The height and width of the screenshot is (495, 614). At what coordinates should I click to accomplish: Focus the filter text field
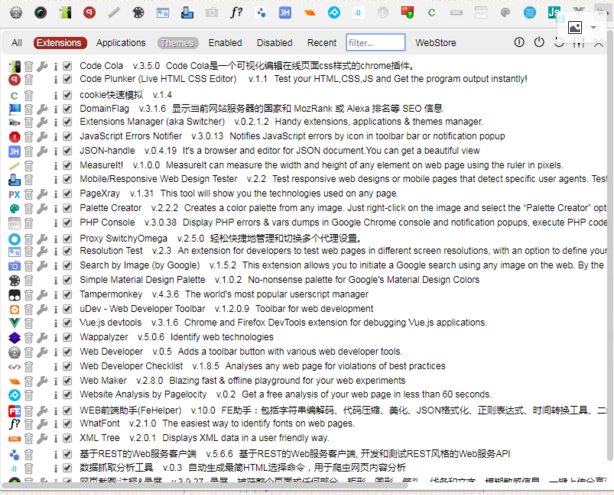376,42
